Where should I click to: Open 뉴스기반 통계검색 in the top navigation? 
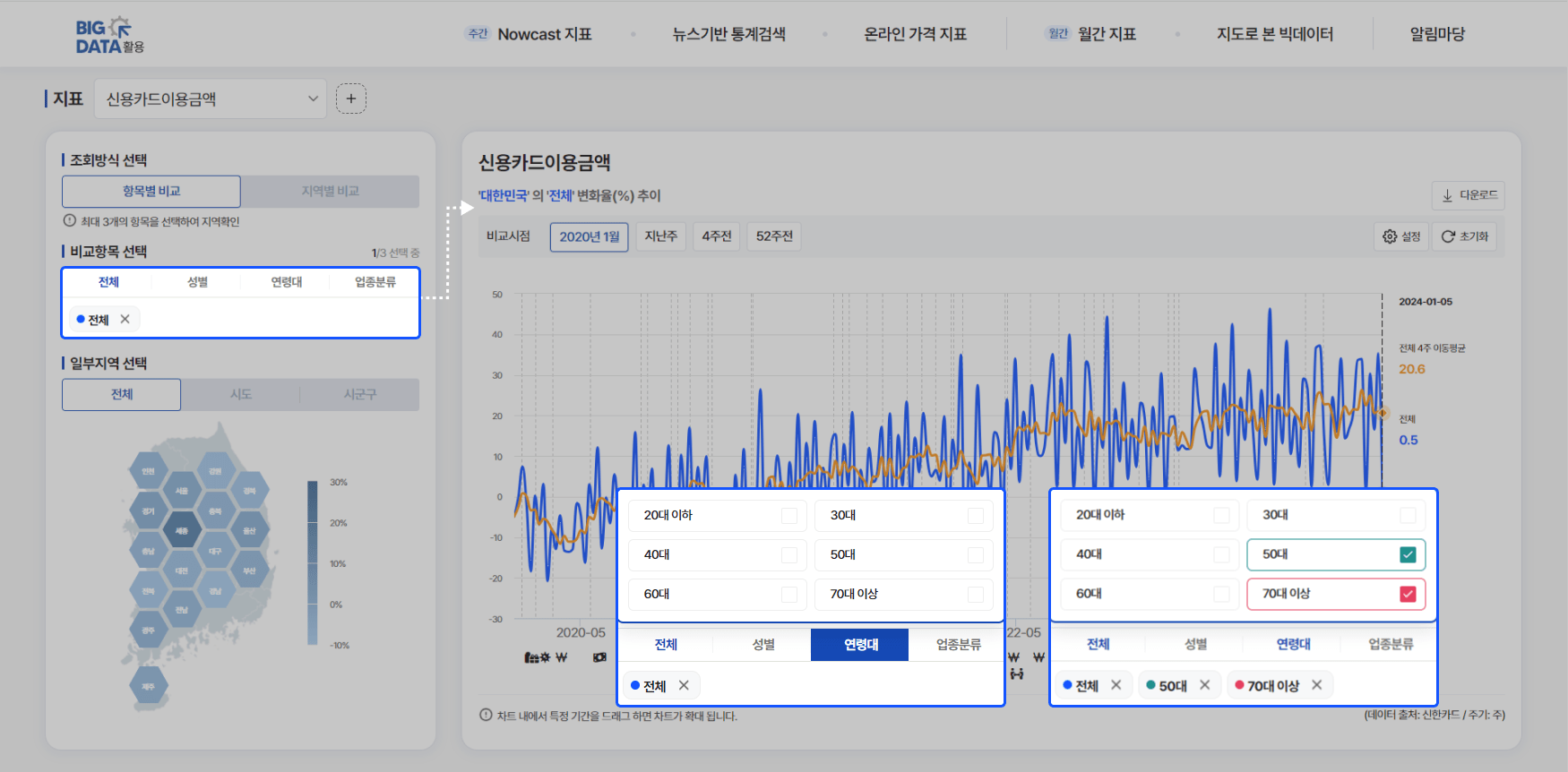(x=729, y=34)
